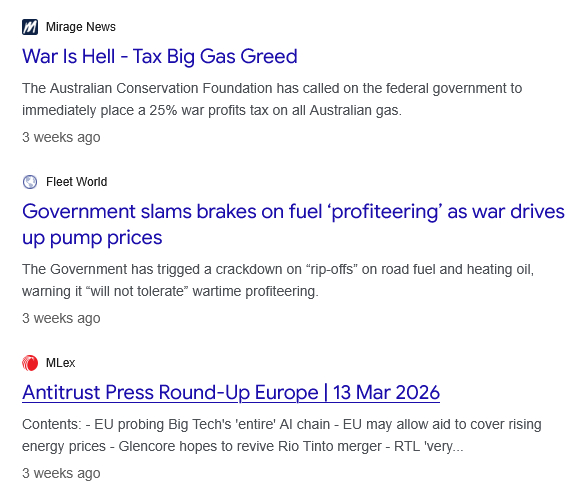Screen dimensions: 576x502
Task: Open the 'Government slams brakes on fuel profiteering' headline
Action: (x=293, y=224)
